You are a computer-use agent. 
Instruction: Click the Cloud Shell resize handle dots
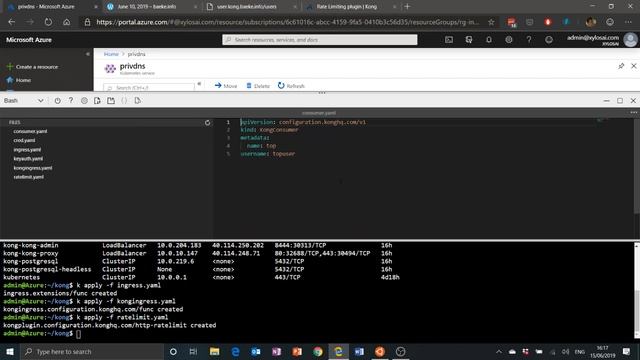(x=322, y=93)
